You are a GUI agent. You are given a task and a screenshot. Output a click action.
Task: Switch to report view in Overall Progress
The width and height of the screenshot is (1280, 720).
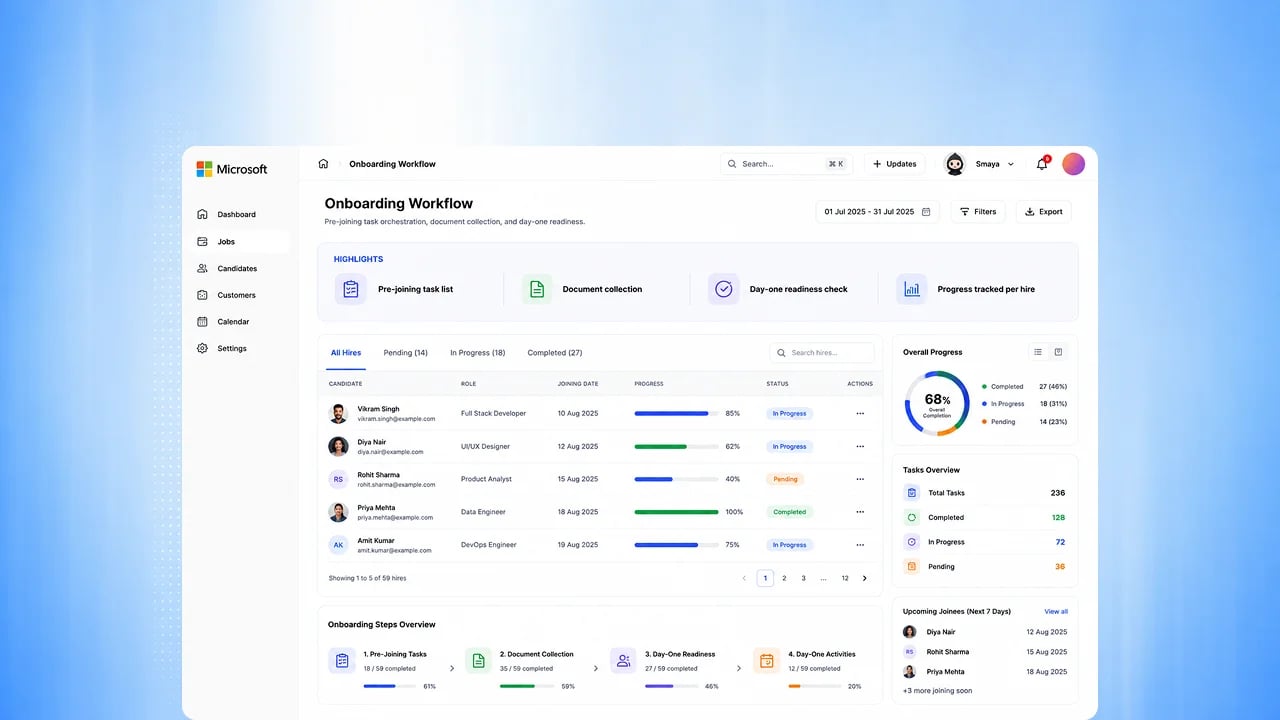click(x=1059, y=352)
